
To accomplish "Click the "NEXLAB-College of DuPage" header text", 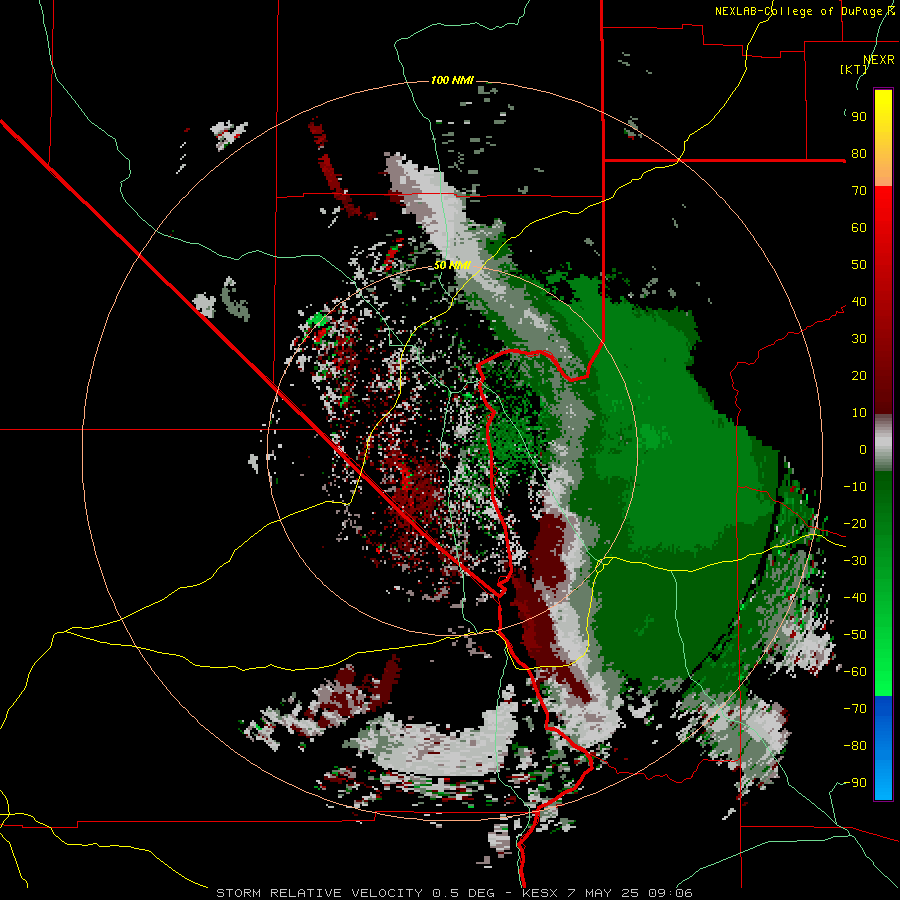I will click(800, 11).
